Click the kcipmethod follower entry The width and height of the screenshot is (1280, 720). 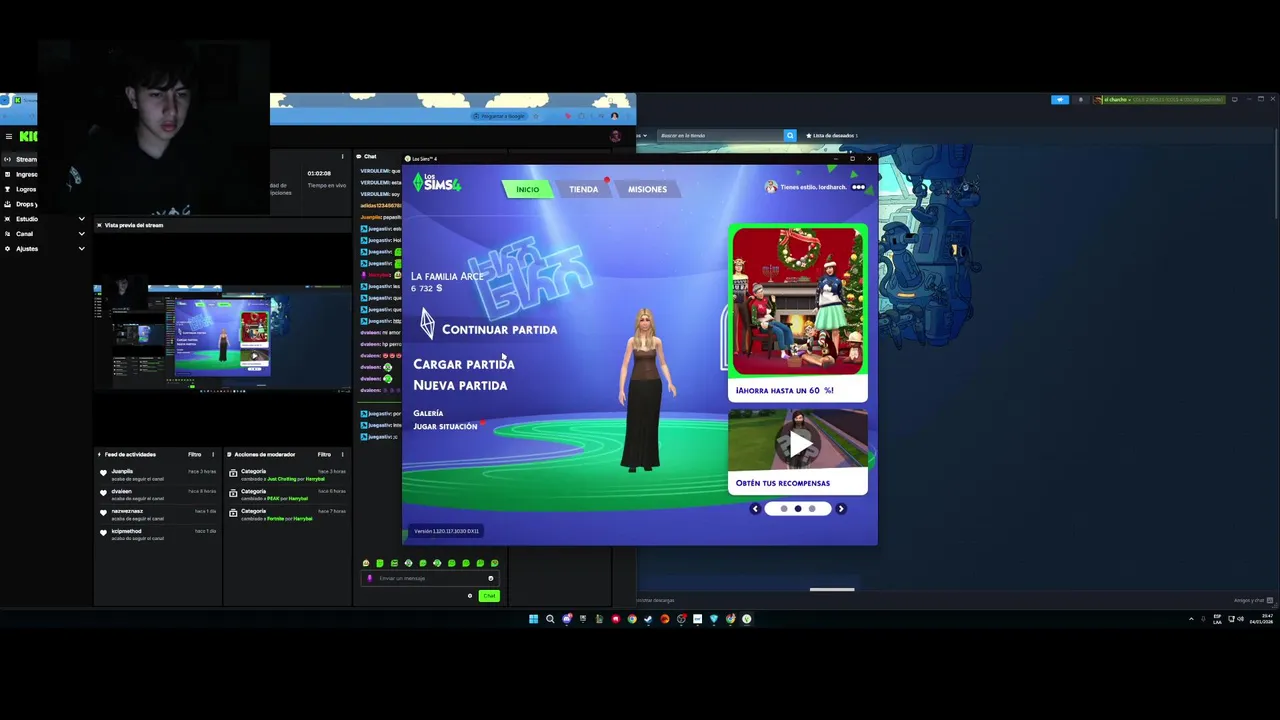pyautogui.click(x=158, y=534)
